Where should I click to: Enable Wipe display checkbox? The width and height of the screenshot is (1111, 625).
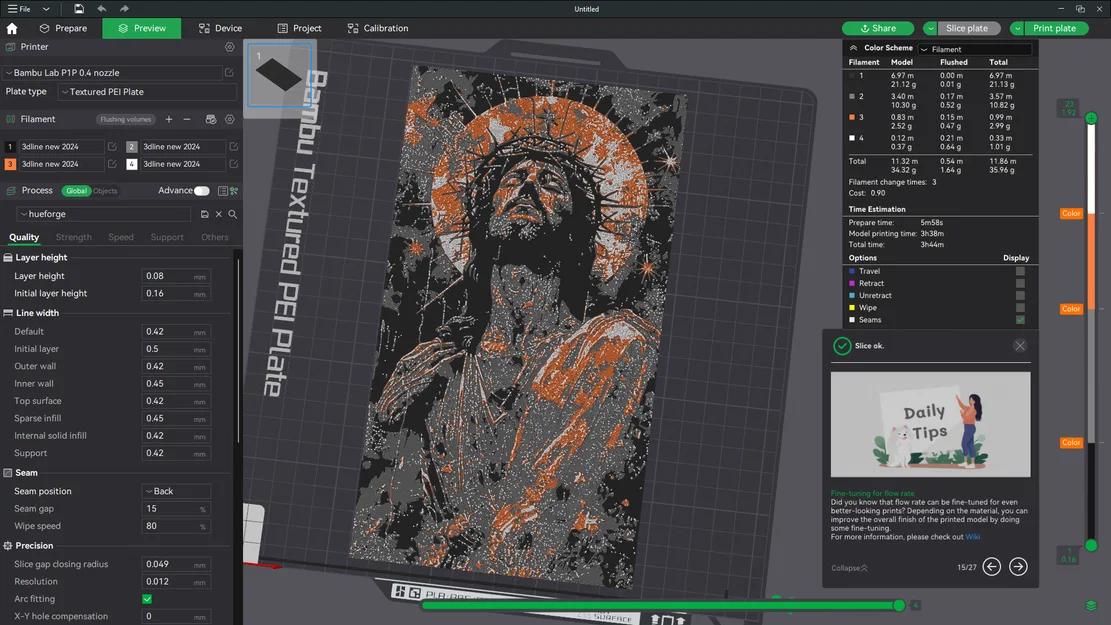coord(1020,308)
